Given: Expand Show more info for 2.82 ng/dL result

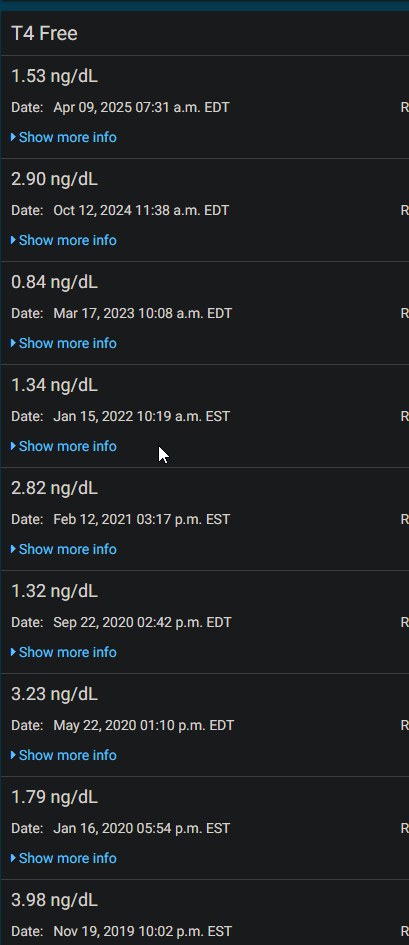Looking at the screenshot, I should point(64,550).
